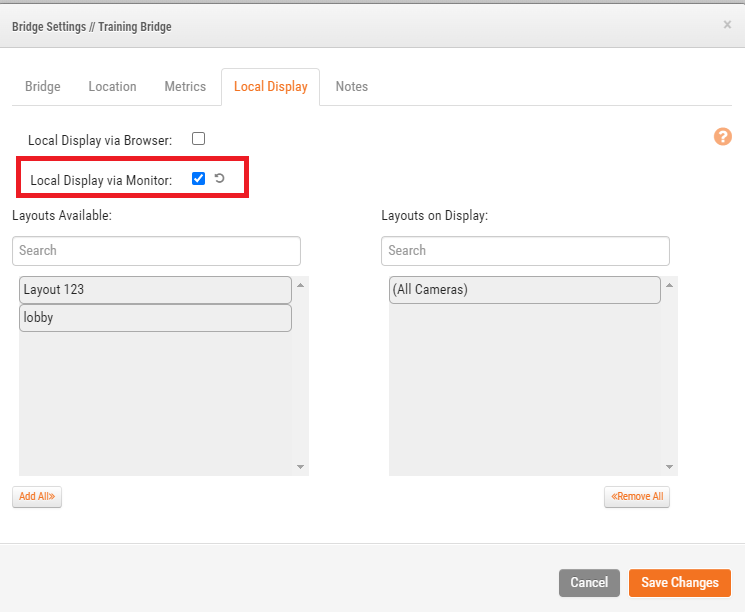View the Notes tab

(x=352, y=86)
